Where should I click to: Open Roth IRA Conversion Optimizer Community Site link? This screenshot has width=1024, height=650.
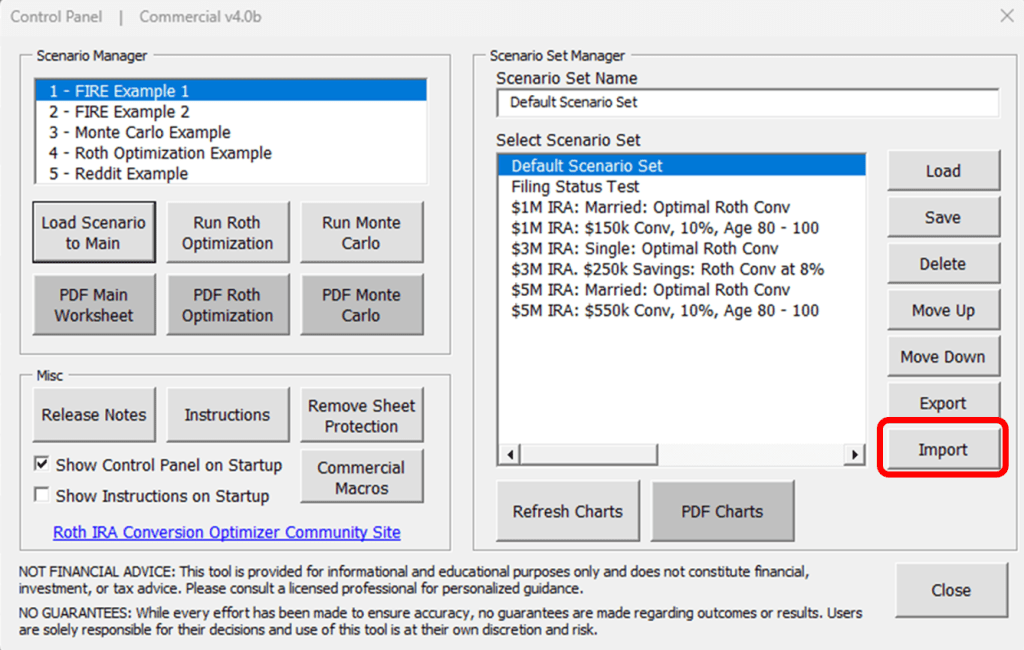coord(227,532)
